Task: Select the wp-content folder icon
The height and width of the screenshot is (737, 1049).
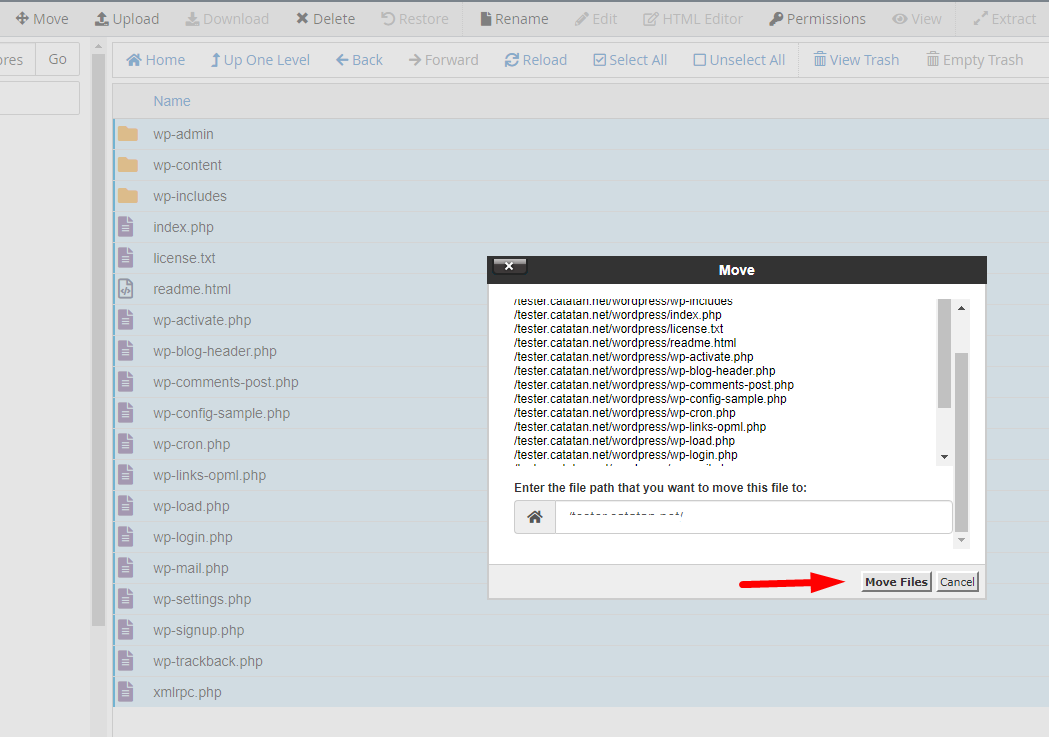Action: tap(128, 165)
